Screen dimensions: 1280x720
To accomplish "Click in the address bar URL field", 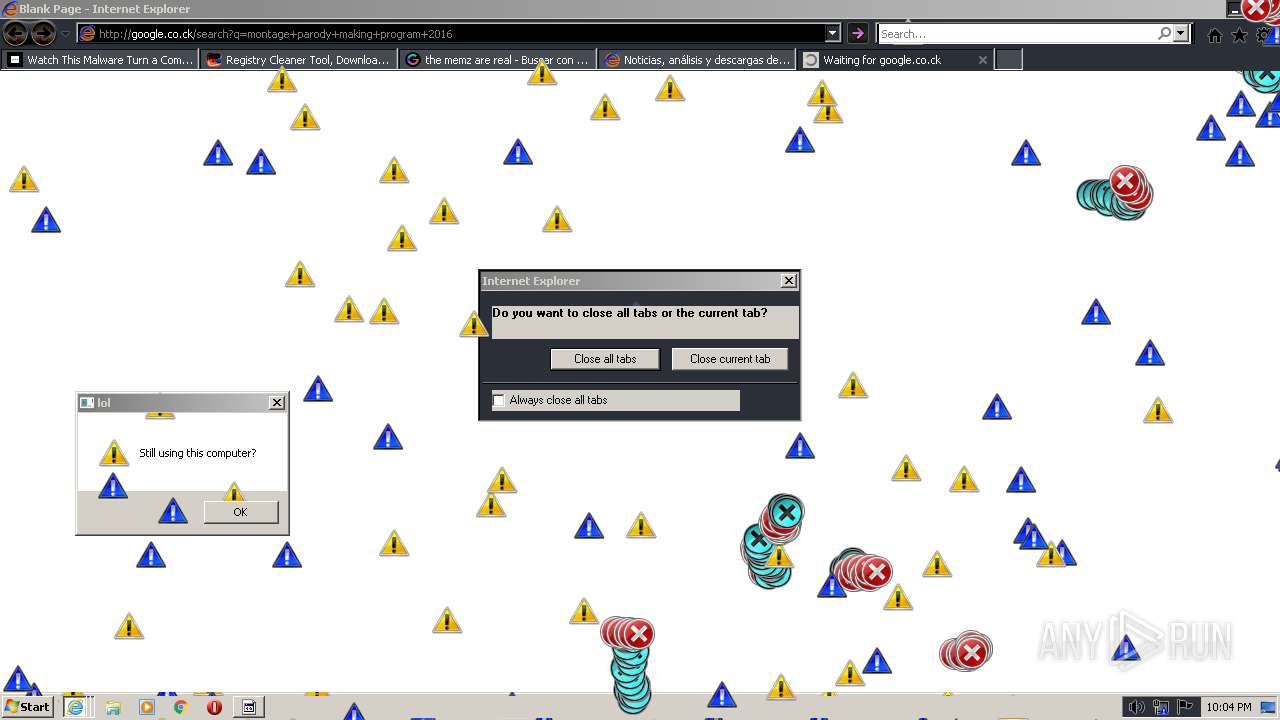I will pos(460,34).
